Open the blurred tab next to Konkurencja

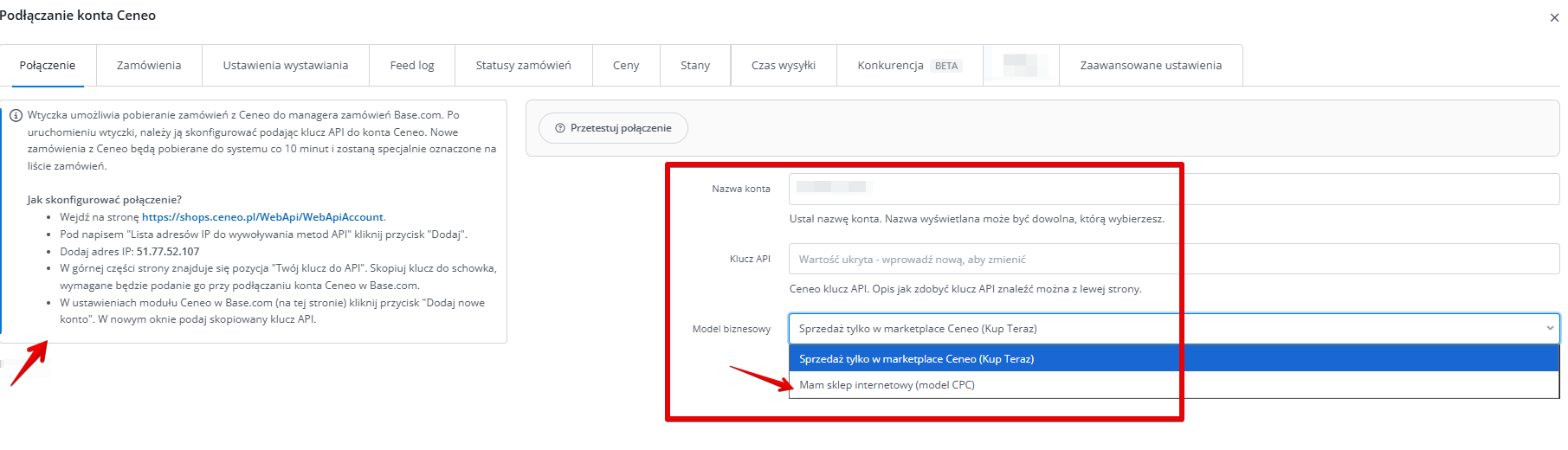tap(1020, 66)
